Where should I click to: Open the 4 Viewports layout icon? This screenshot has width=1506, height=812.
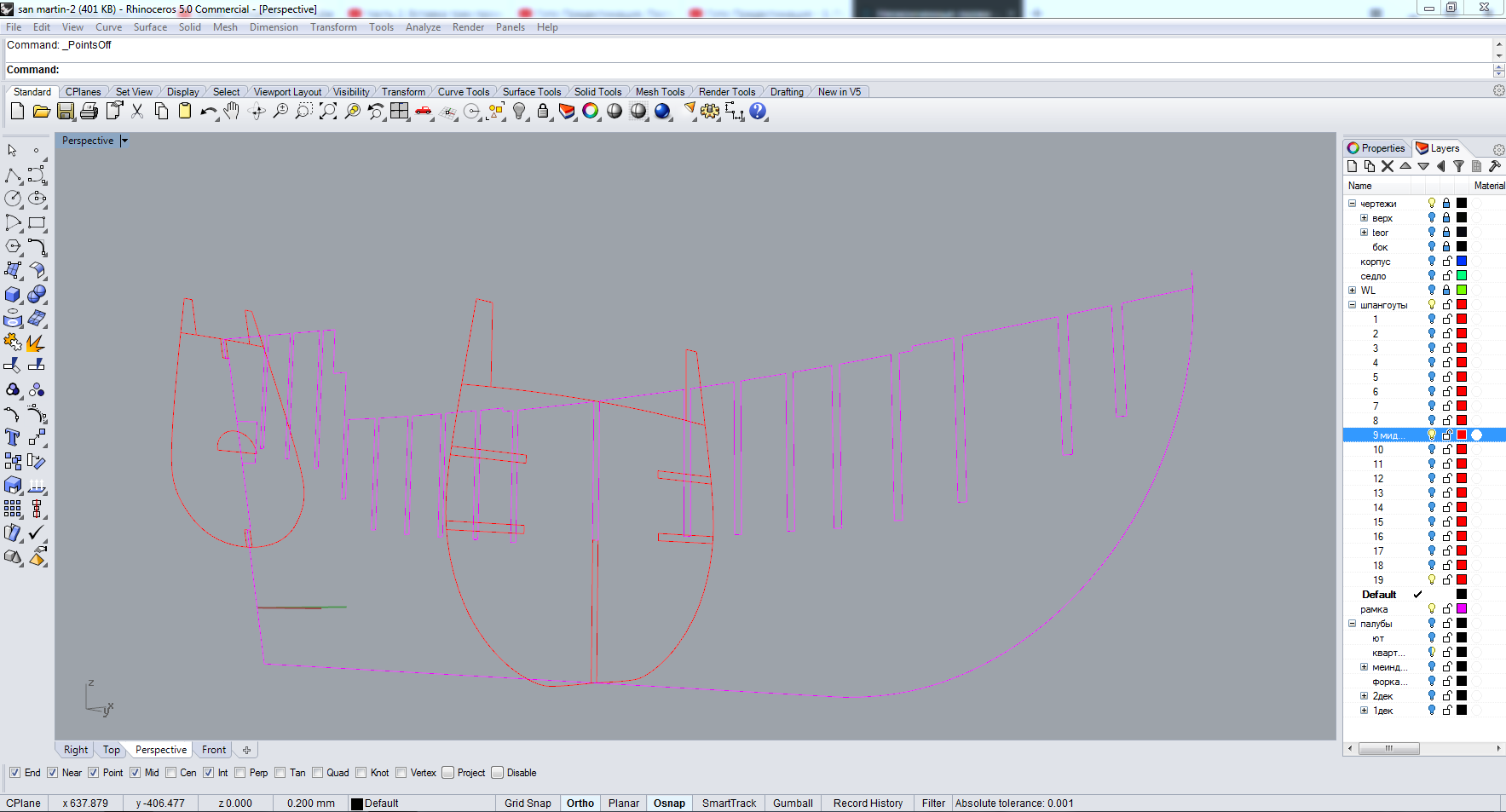coord(400,112)
